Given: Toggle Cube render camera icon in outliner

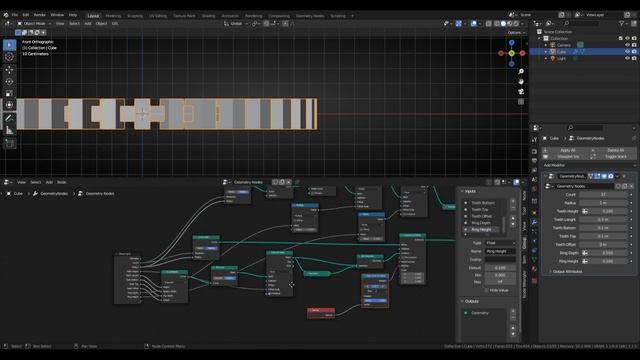Looking at the screenshot, I should point(634,52).
